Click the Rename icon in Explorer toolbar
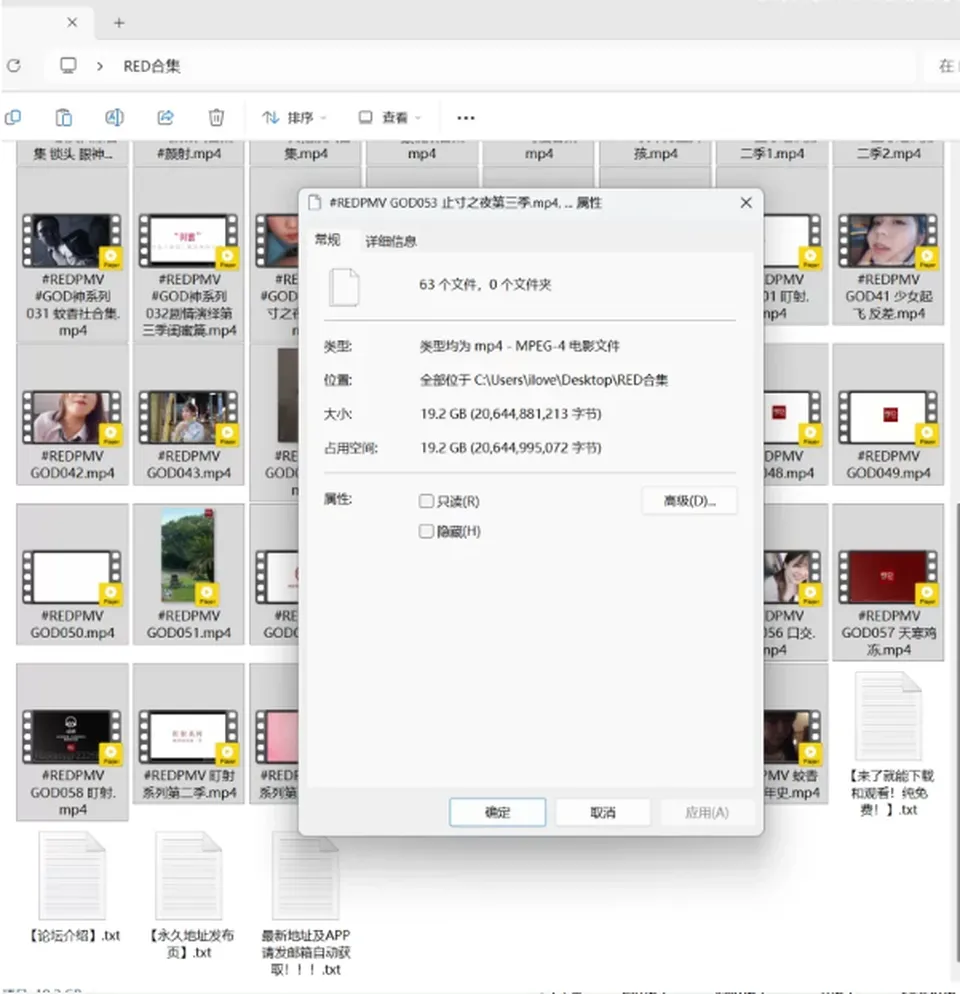The height and width of the screenshot is (994, 960). tap(114, 117)
